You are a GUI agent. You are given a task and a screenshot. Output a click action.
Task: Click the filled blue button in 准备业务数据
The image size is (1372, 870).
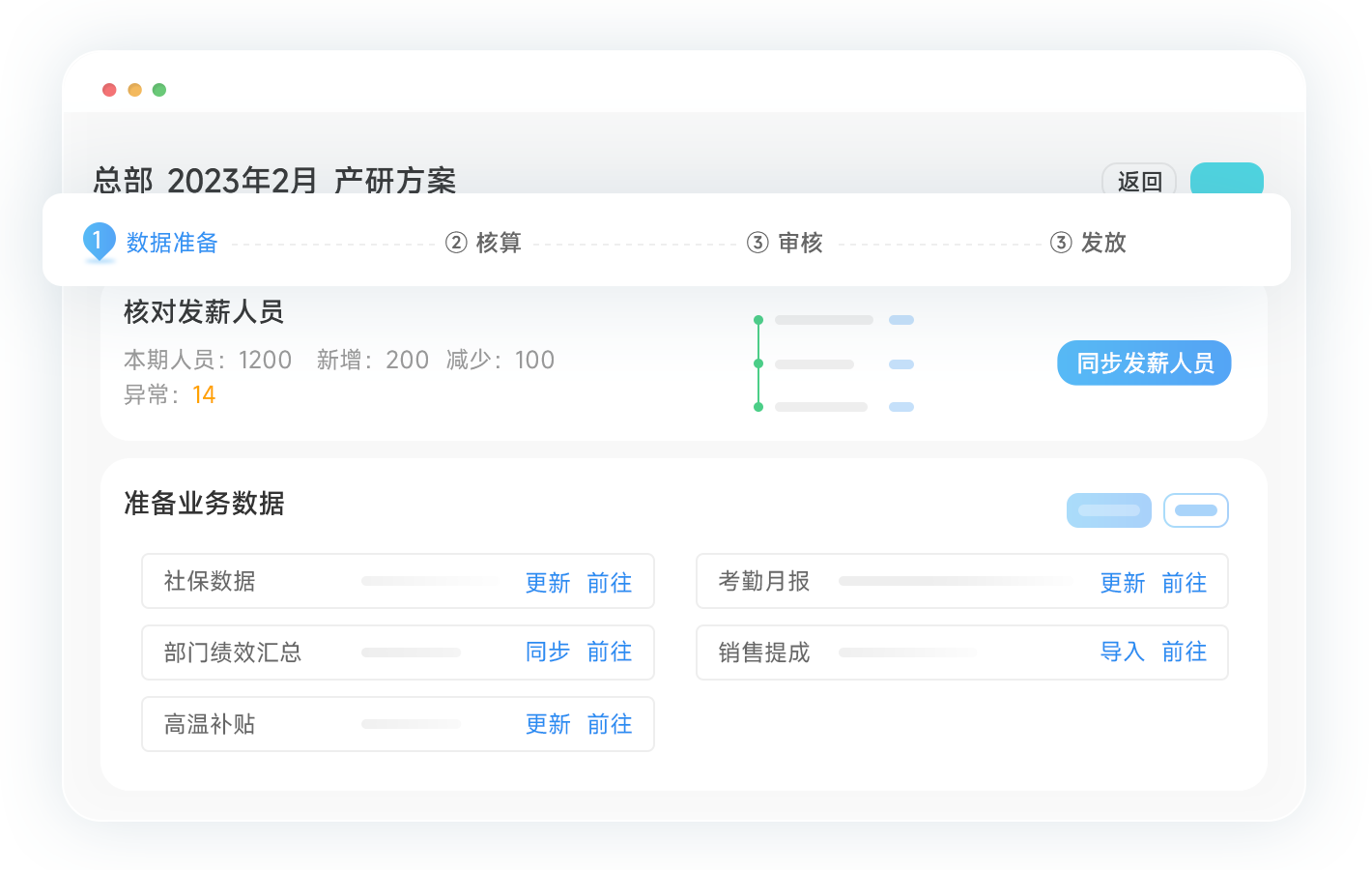1108,510
